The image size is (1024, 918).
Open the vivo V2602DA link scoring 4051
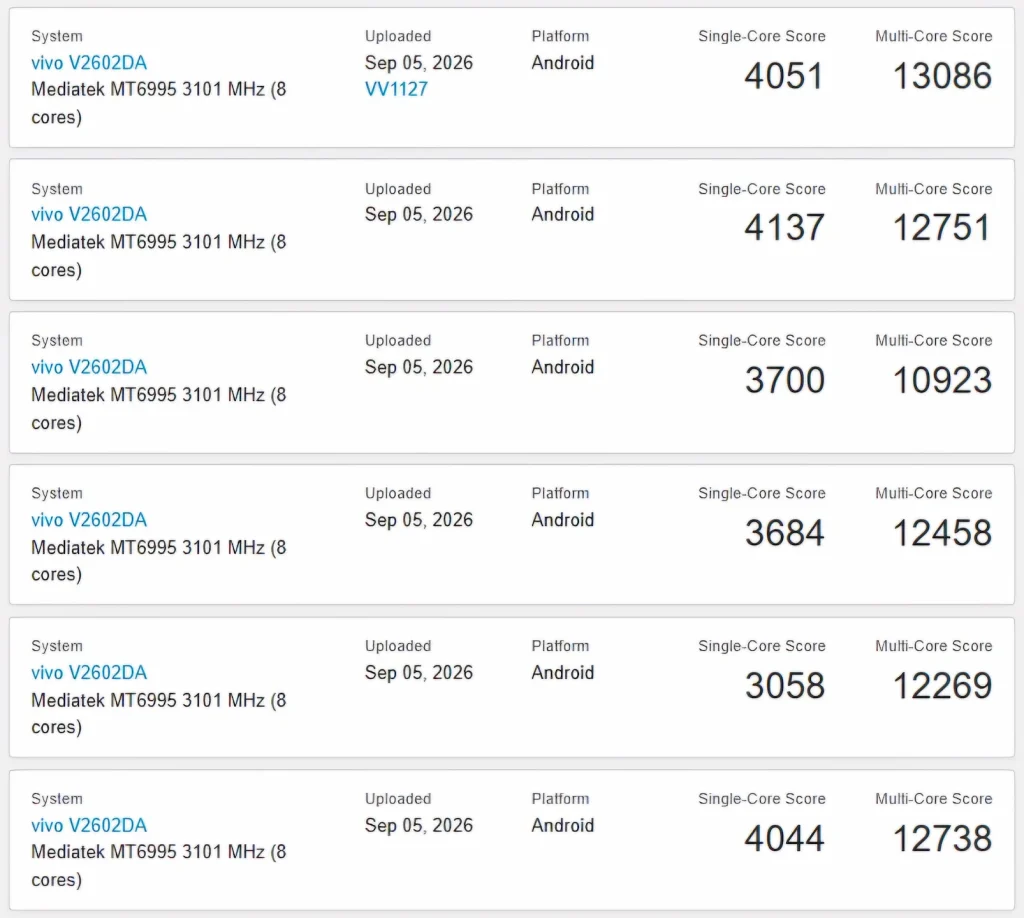tap(89, 63)
